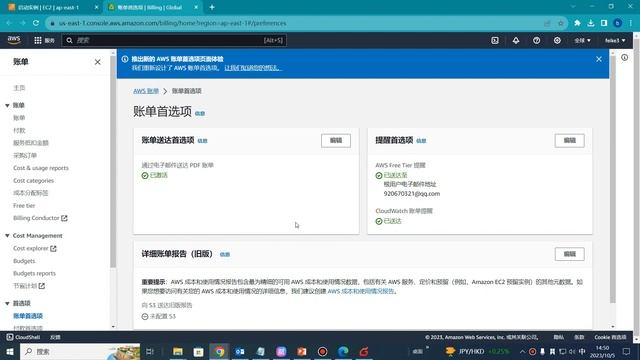
Task: Open Budgets reports in sidebar
Action: point(34,273)
